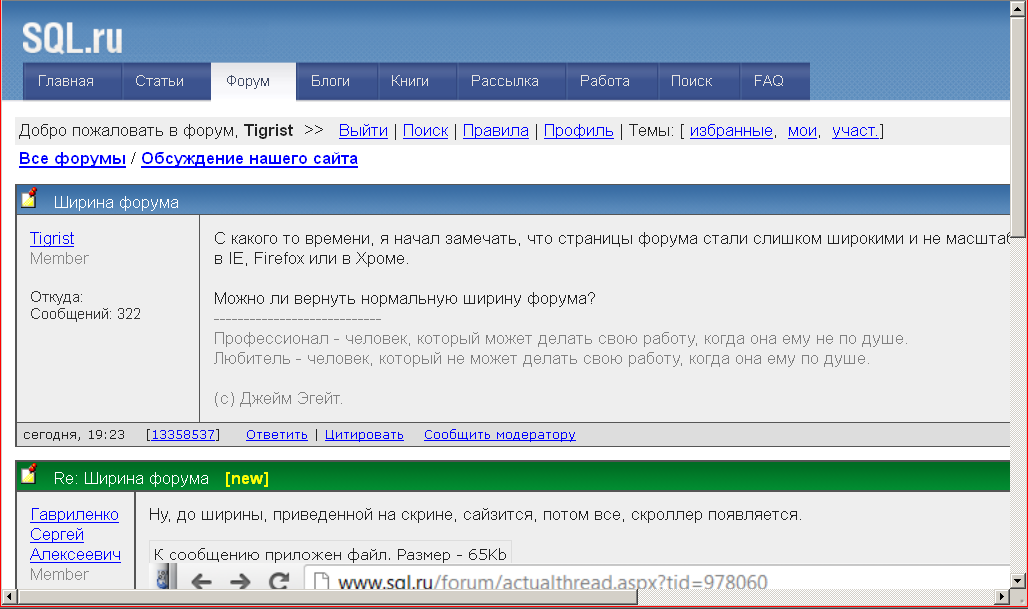The height and width of the screenshot is (609, 1028).
Task: Open the Правила link
Action: 496,131
